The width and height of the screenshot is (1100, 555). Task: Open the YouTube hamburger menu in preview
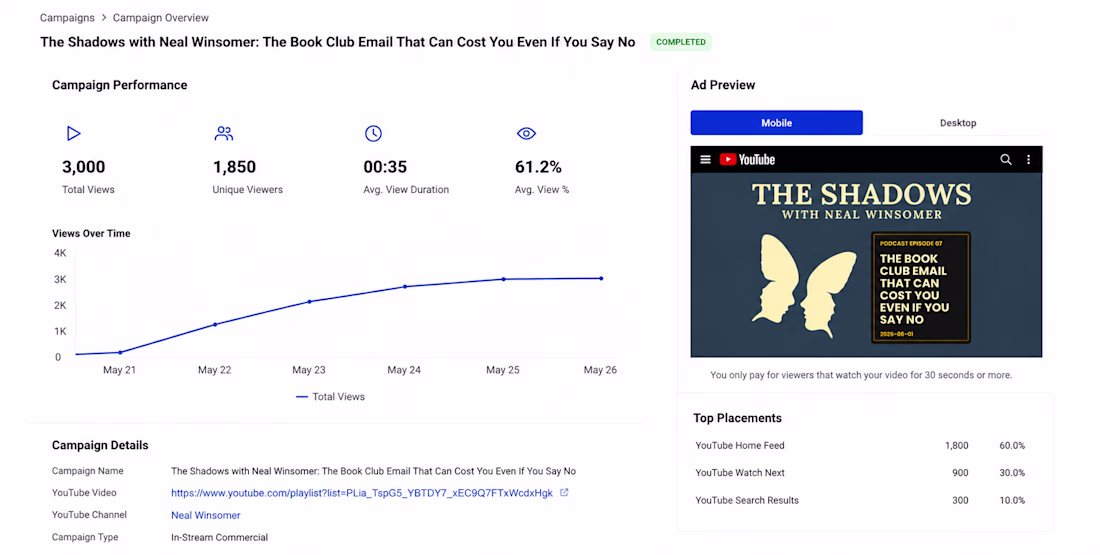[706, 160]
